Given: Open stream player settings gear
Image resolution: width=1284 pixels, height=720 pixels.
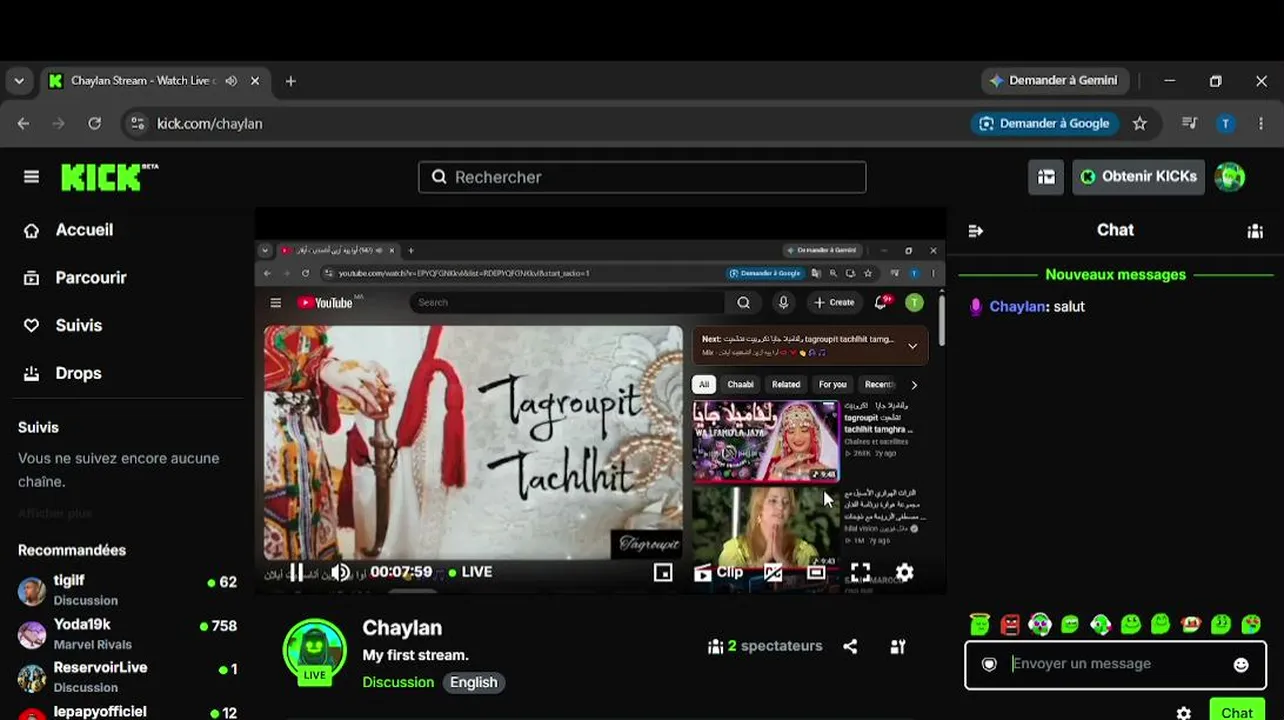Looking at the screenshot, I should pos(905,572).
